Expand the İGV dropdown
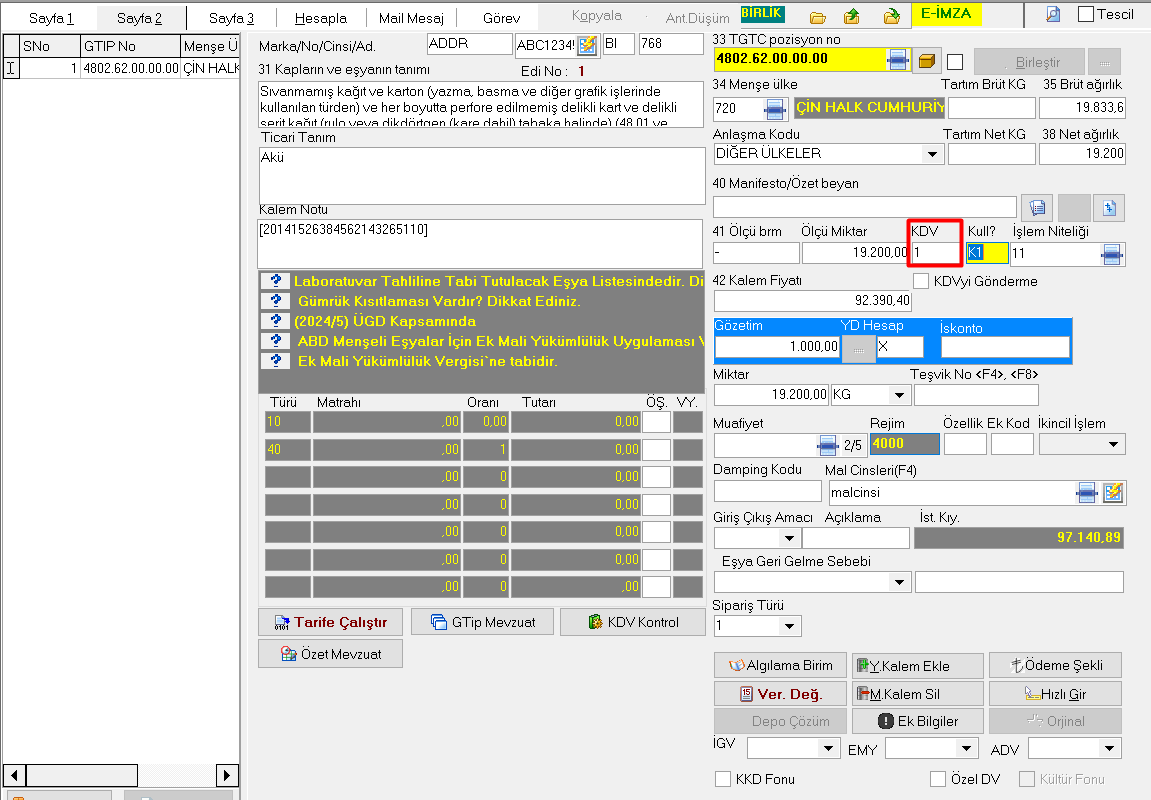 click(x=828, y=749)
